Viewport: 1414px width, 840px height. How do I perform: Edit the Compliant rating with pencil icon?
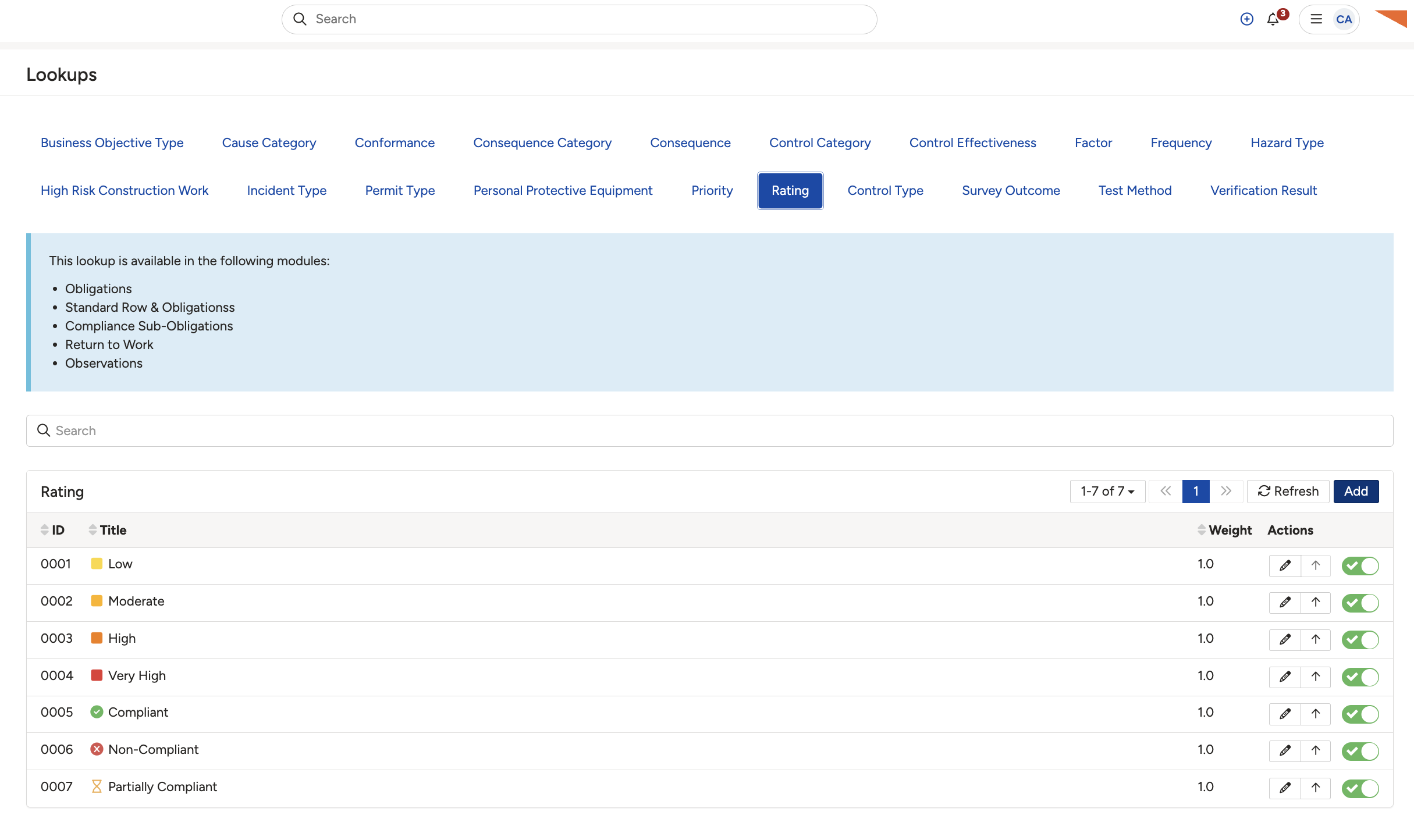point(1285,714)
